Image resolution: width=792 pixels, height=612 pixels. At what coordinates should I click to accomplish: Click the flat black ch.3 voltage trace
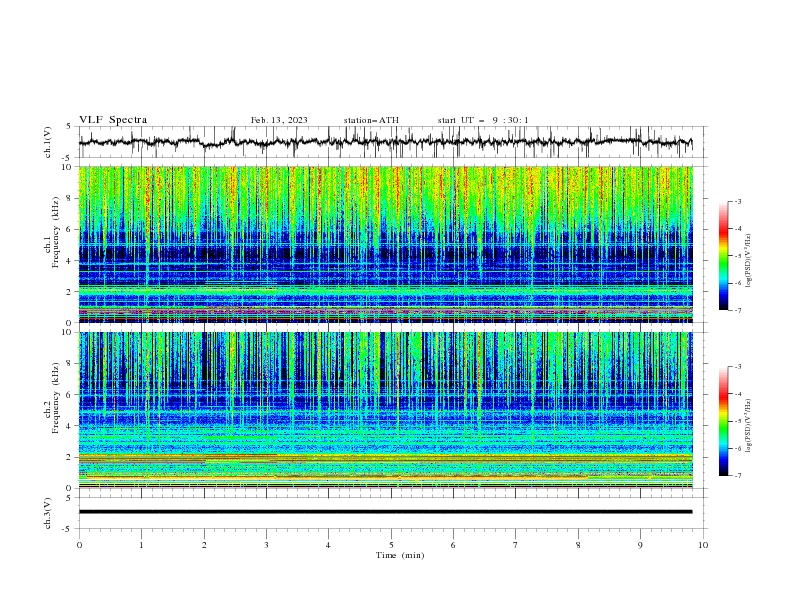pyautogui.click(x=385, y=512)
